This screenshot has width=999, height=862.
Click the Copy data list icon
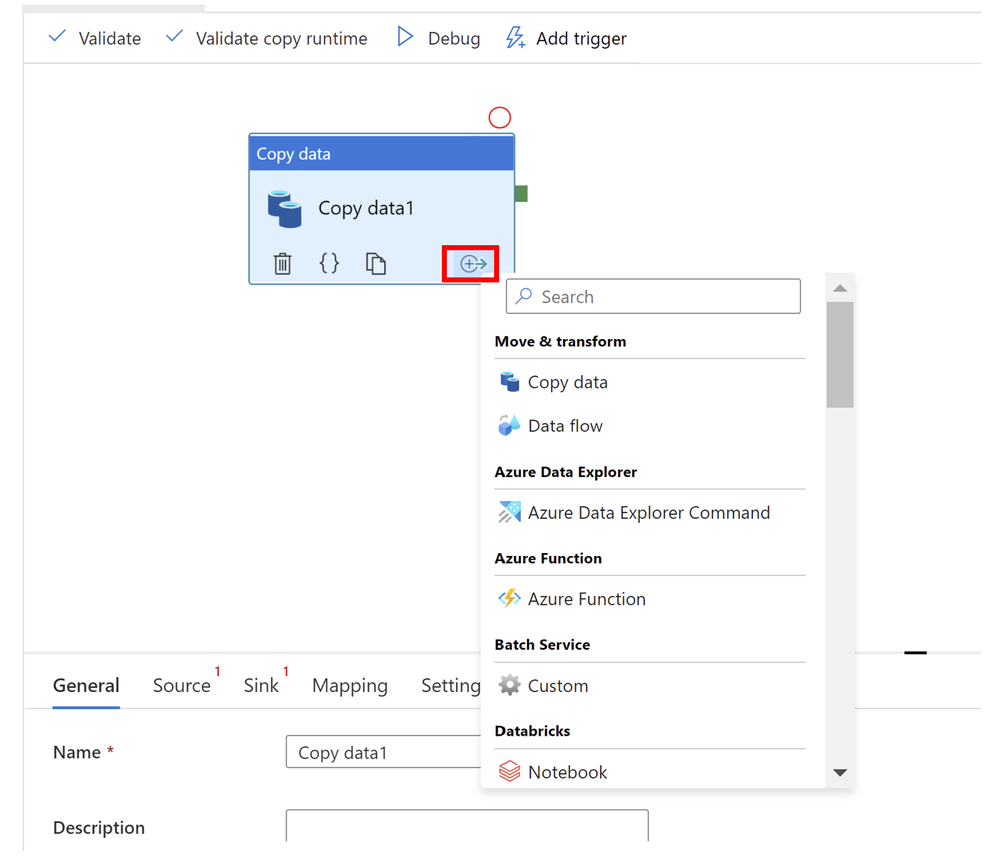coord(509,382)
